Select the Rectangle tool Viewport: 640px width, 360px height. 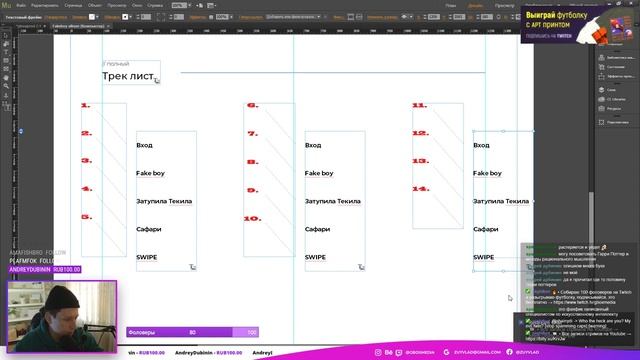(6, 61)
